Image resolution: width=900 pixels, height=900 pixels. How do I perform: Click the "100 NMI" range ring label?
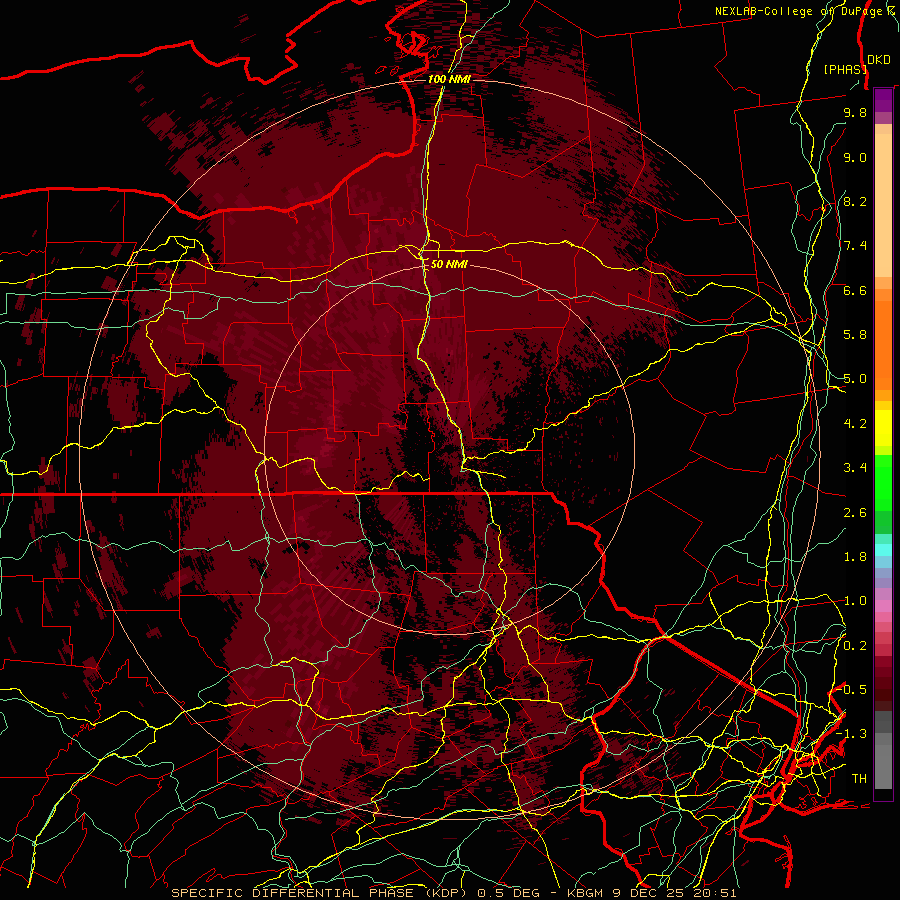[449, 79]
